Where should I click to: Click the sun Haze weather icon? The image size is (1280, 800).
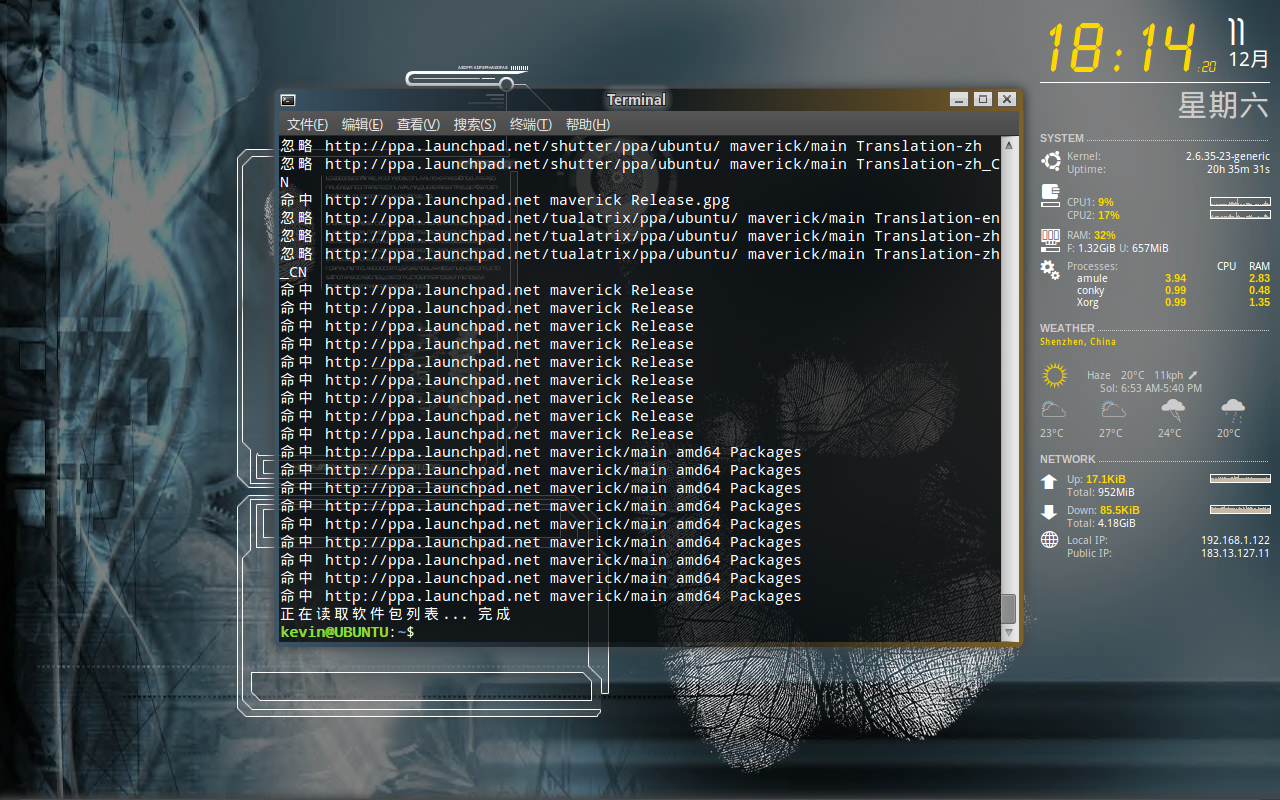pyautogui.click(x=1054, y=376)
